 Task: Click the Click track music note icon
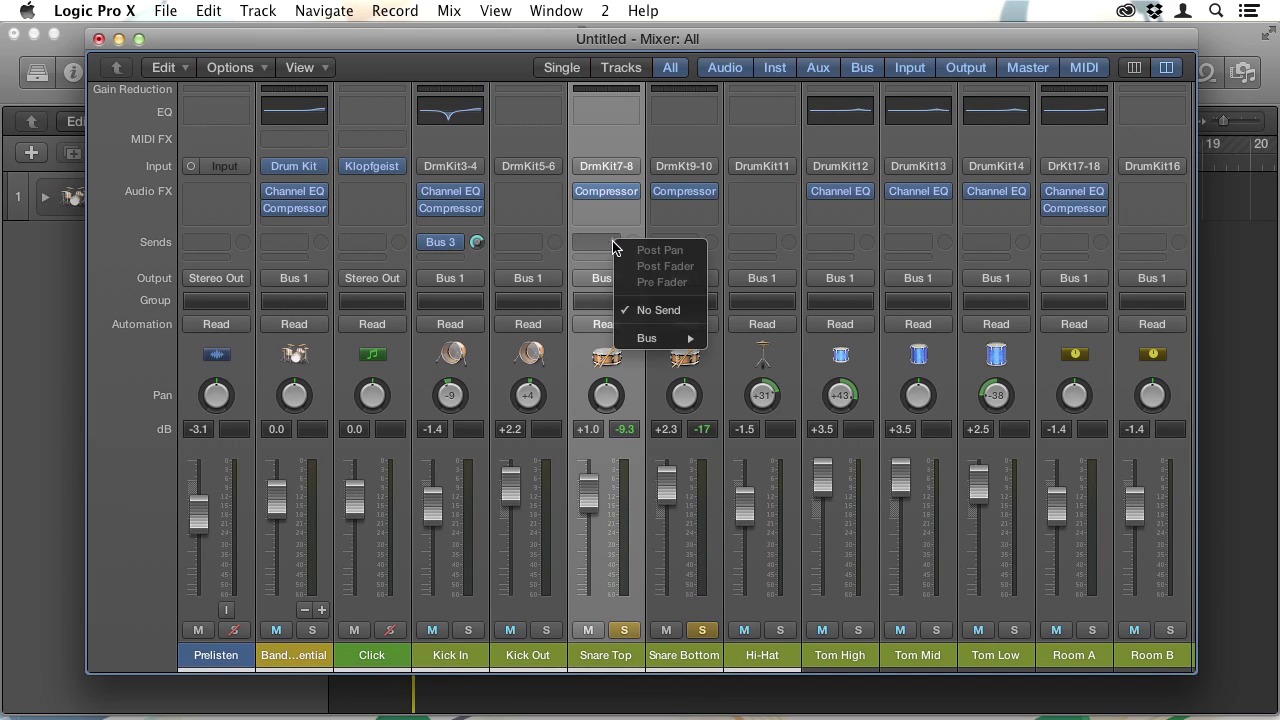(x=372, y=354)
